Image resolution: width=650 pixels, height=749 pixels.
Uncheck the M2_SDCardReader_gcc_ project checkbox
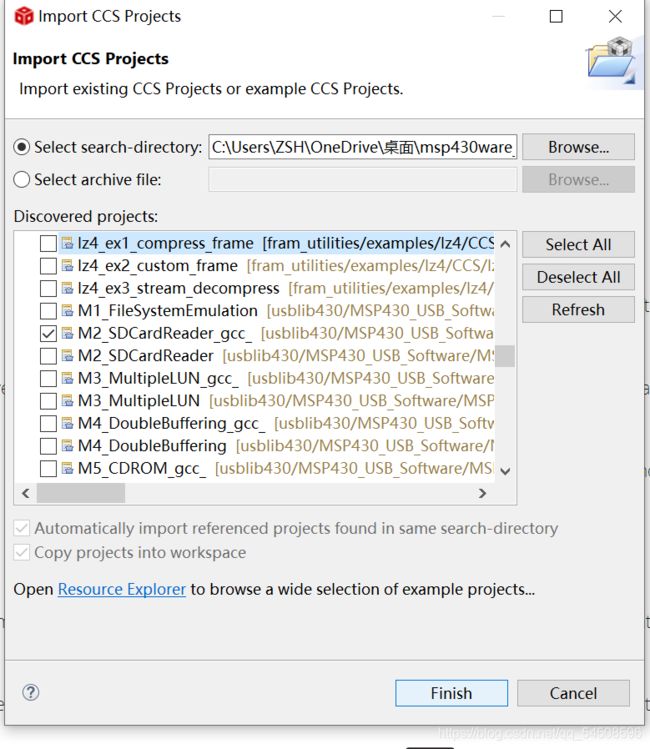(x=48, y=333)
